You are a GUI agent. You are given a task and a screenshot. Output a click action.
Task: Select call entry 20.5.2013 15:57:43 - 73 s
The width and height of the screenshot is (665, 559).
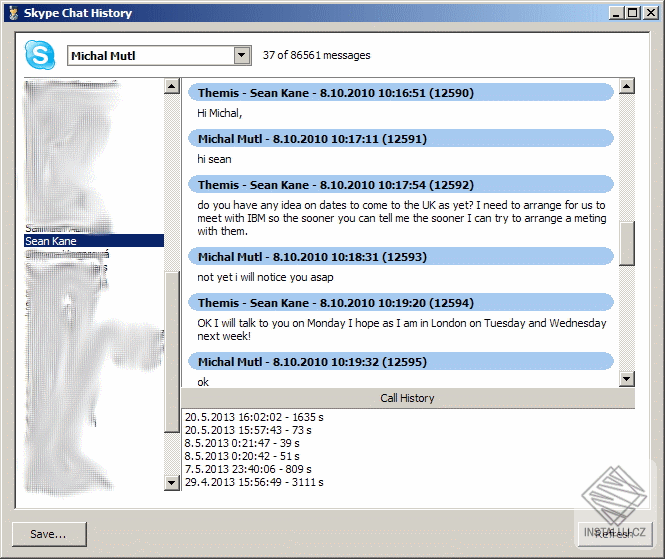click(248, 430)
